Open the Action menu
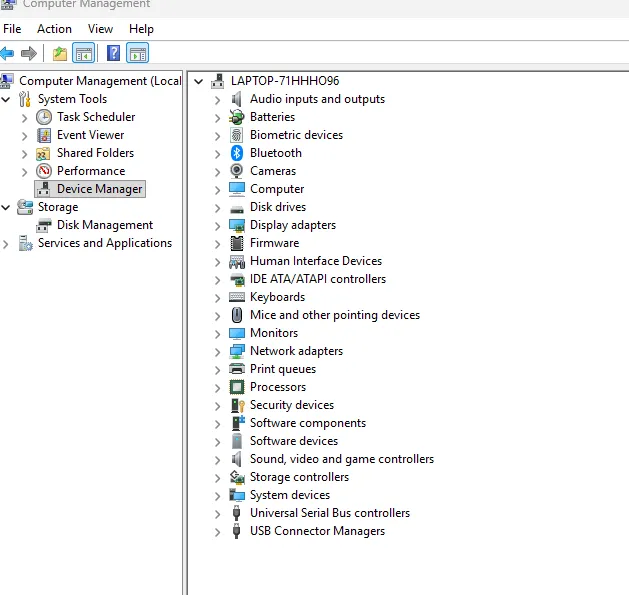The width and height of the screenshot is (629, 595). [x=54, y=29]
